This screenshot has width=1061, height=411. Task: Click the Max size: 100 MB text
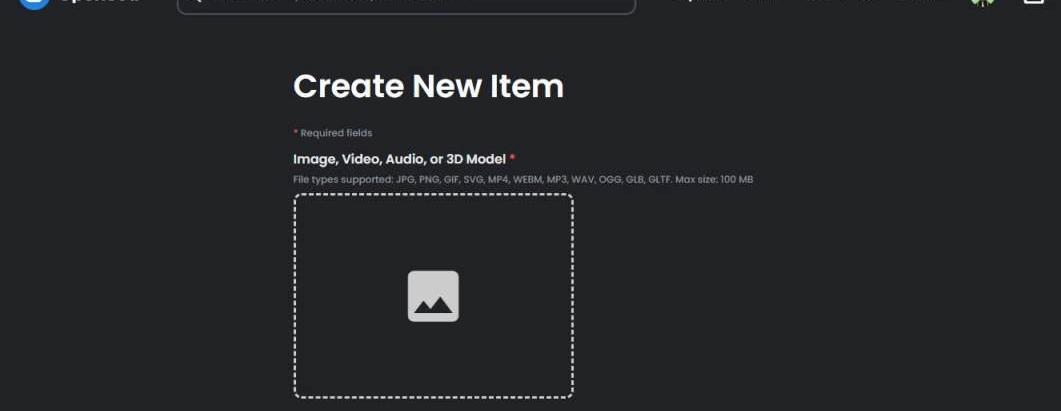715,179
